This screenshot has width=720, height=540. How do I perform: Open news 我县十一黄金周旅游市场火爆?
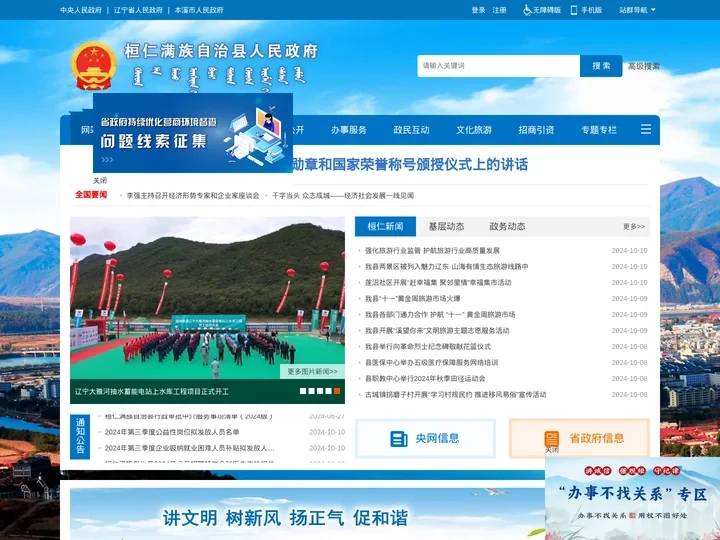(412, 298)
